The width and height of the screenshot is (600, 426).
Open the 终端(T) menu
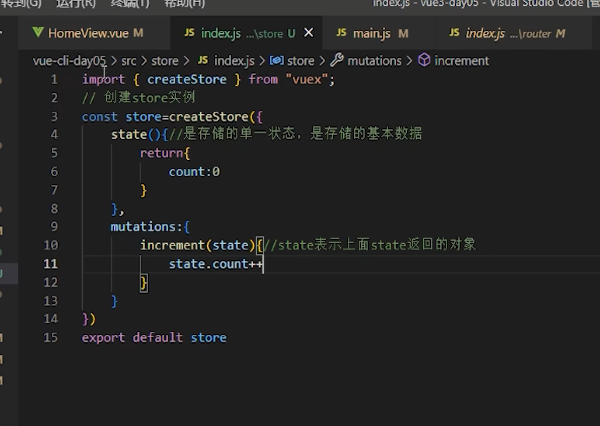130,3
